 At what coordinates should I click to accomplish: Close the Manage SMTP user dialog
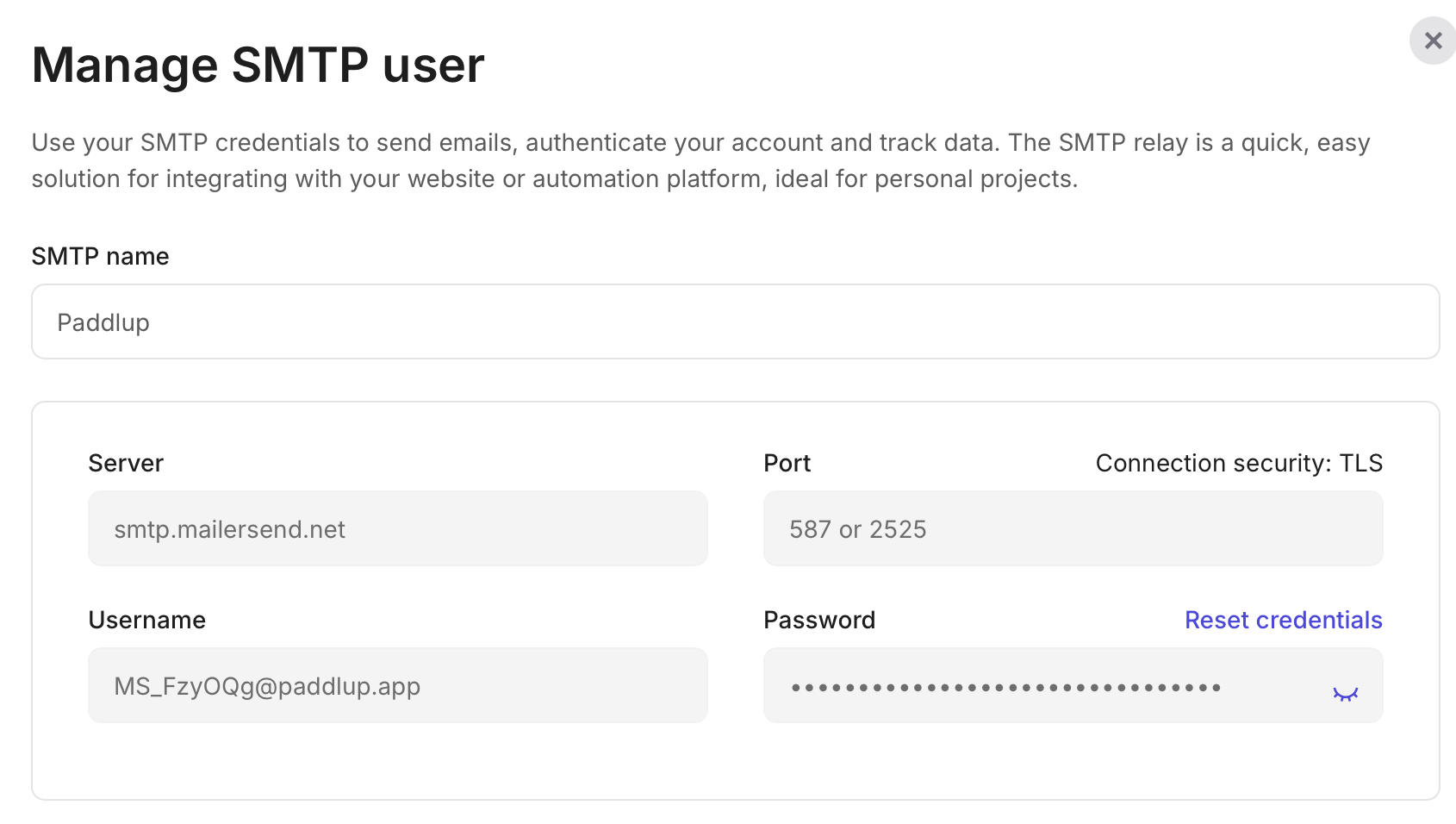pos(1433,41)
